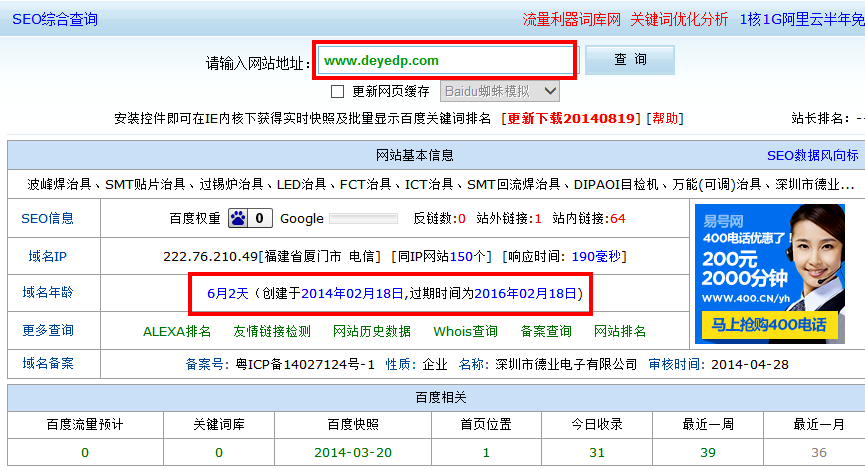The image size is (865, 471).
Task: Click the 站外链接 value 1
Action: pyautogui.click(x=538, y=219)
